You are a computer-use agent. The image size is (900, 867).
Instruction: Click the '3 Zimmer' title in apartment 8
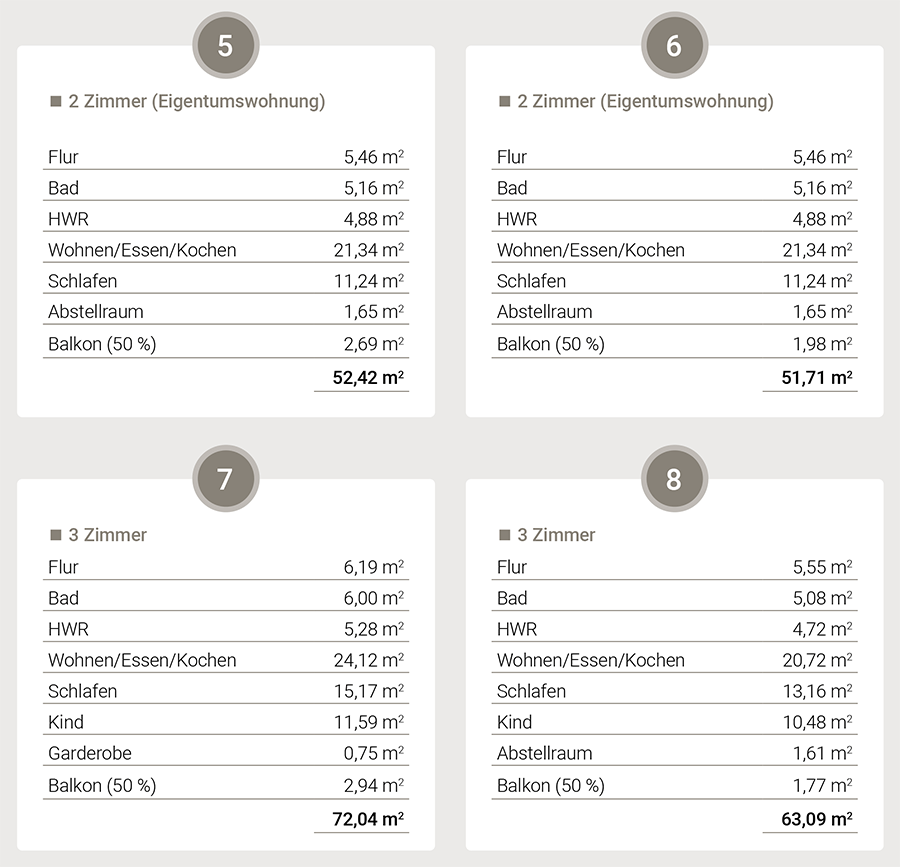tap(557, 535)
